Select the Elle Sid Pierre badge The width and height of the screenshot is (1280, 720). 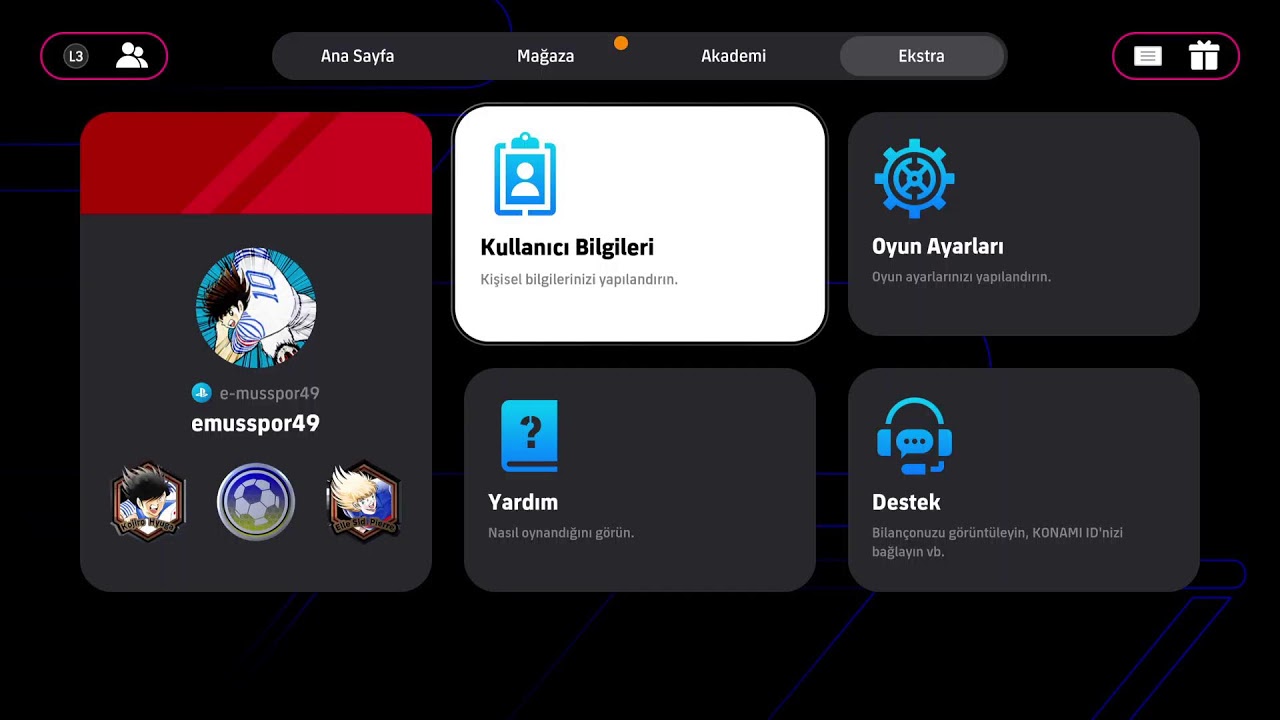coord(364,501)
